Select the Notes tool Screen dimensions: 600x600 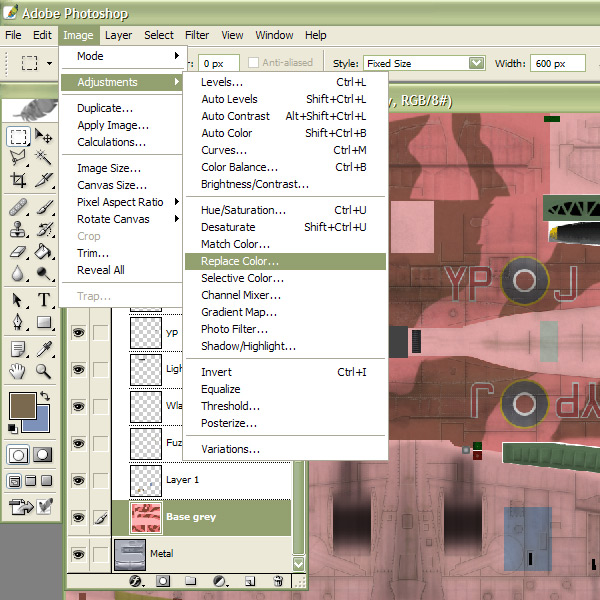point(18,349)
